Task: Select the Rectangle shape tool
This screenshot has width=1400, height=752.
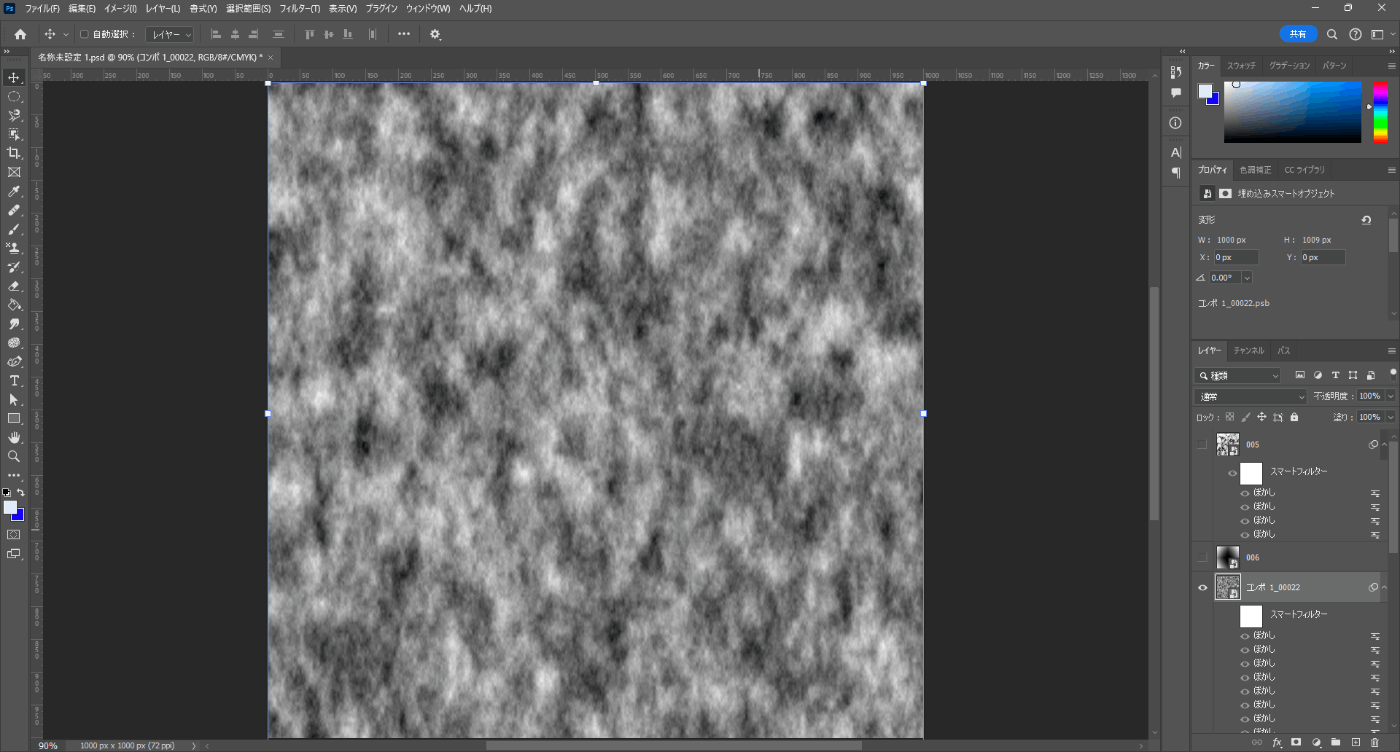Action: coord(14,418)
